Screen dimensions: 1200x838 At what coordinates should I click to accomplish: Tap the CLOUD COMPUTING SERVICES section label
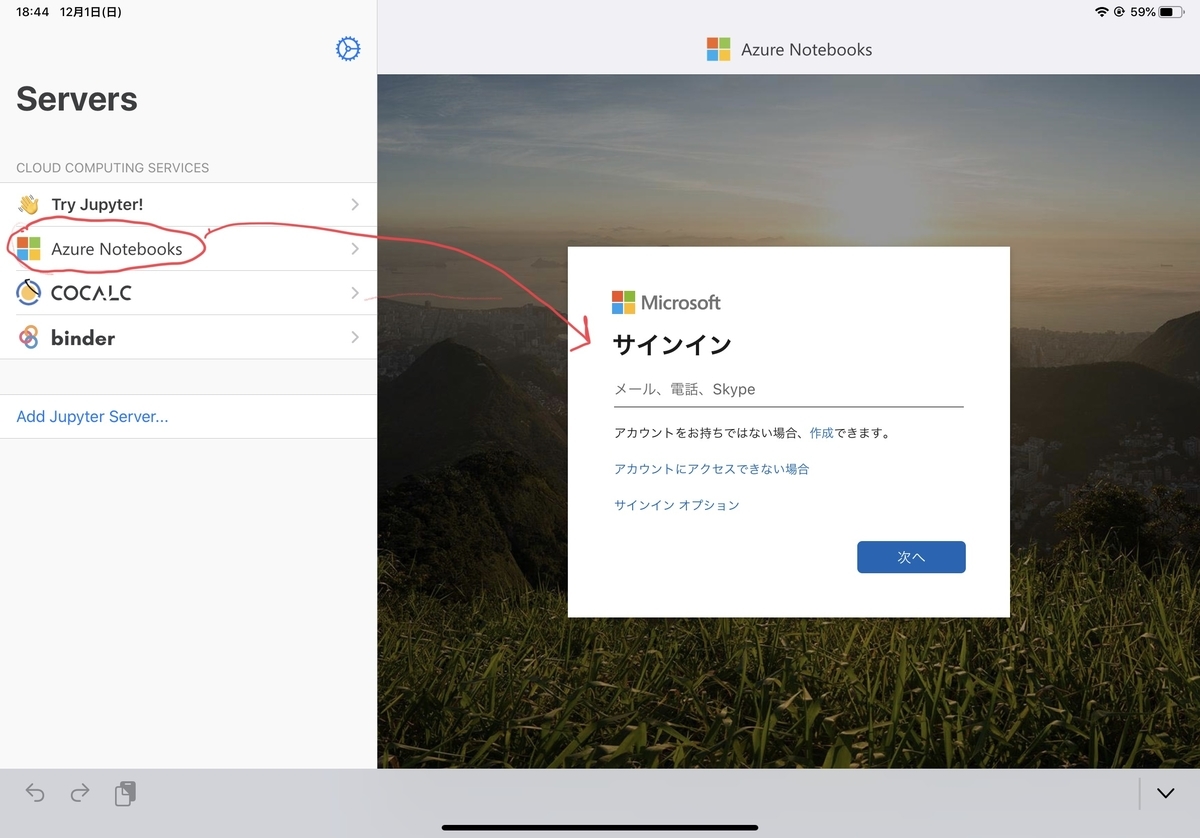point(113,167)
